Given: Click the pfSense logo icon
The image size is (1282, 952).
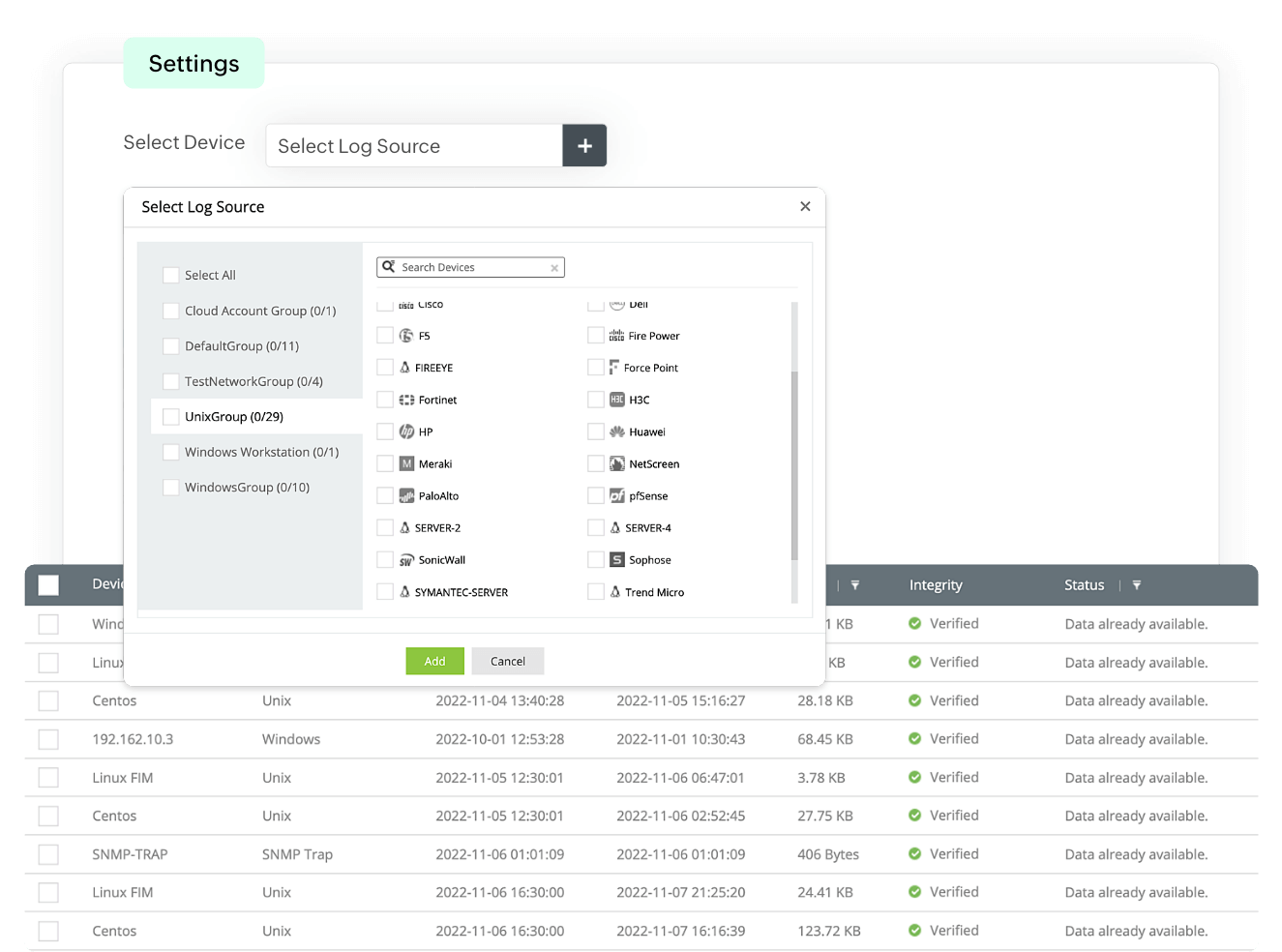Looking at the screenshot, I should (616, 496).
